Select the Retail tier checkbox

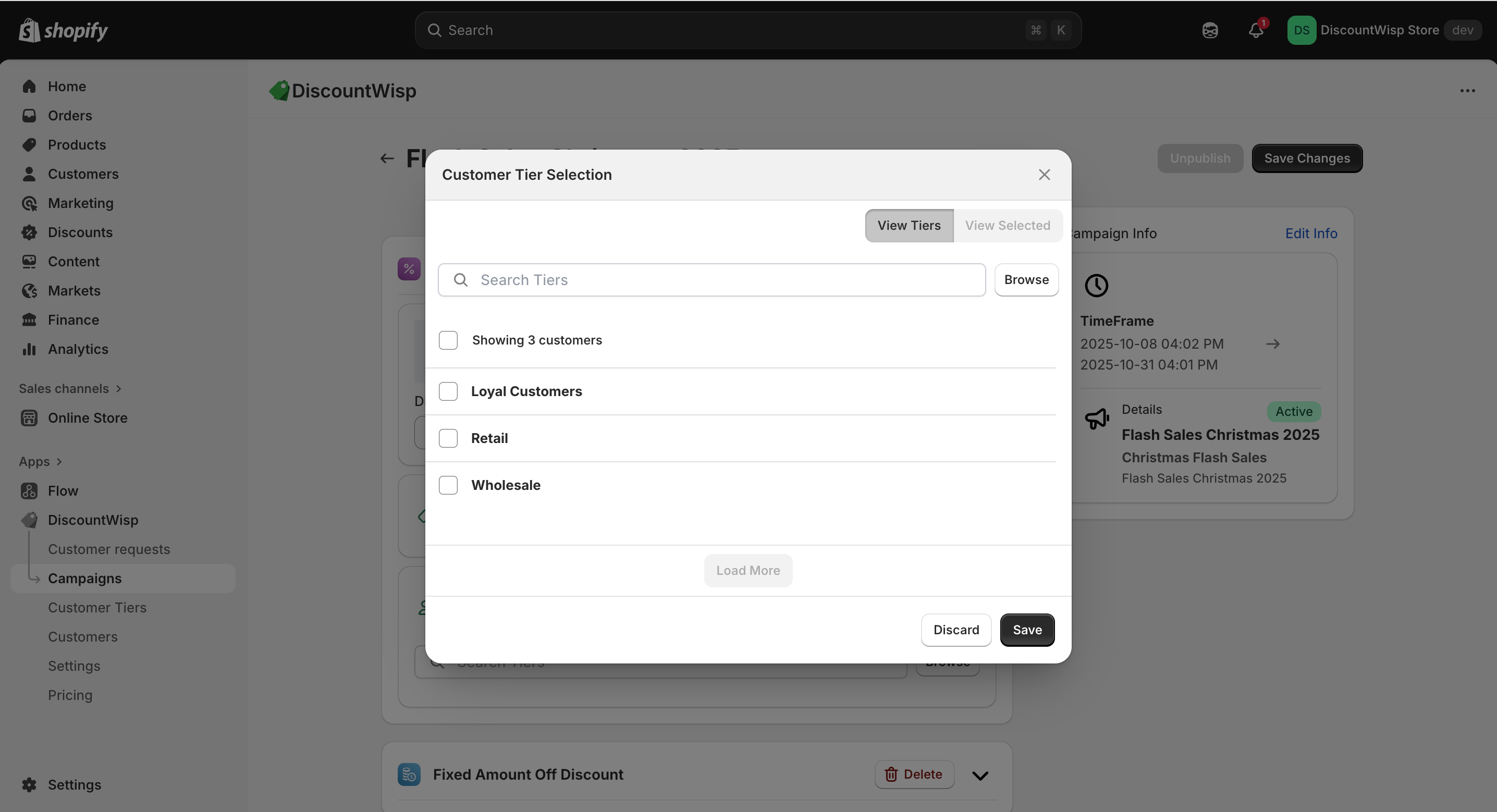448,438
